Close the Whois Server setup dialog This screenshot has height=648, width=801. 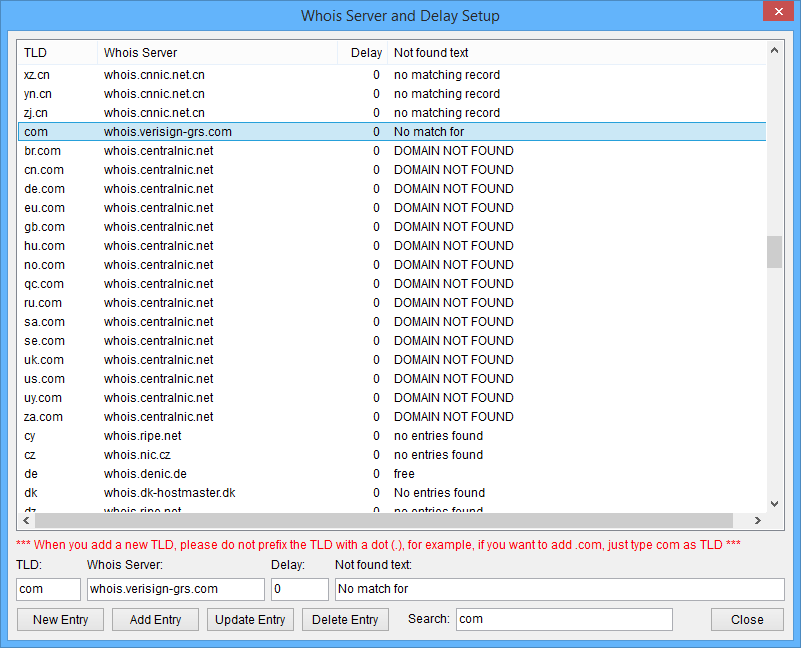746,619
